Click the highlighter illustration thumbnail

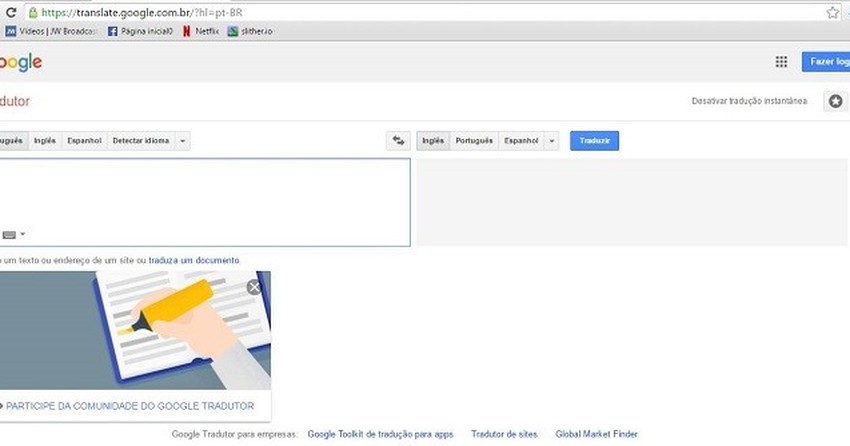(x=135, y=331)
